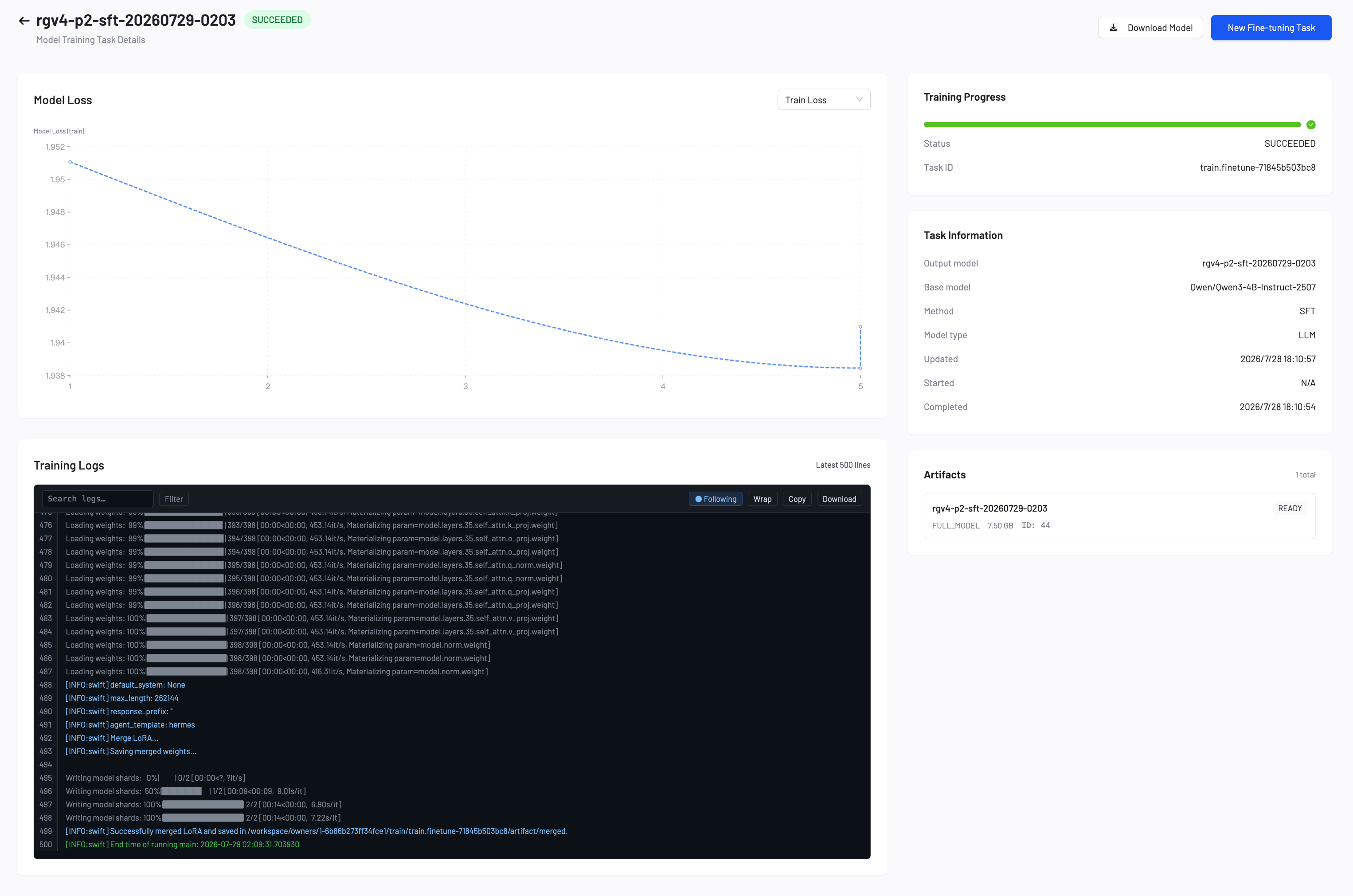Click the Completed time 2026/7/28 18:10:54
1353x896 pixels.
coord(1277,407)
